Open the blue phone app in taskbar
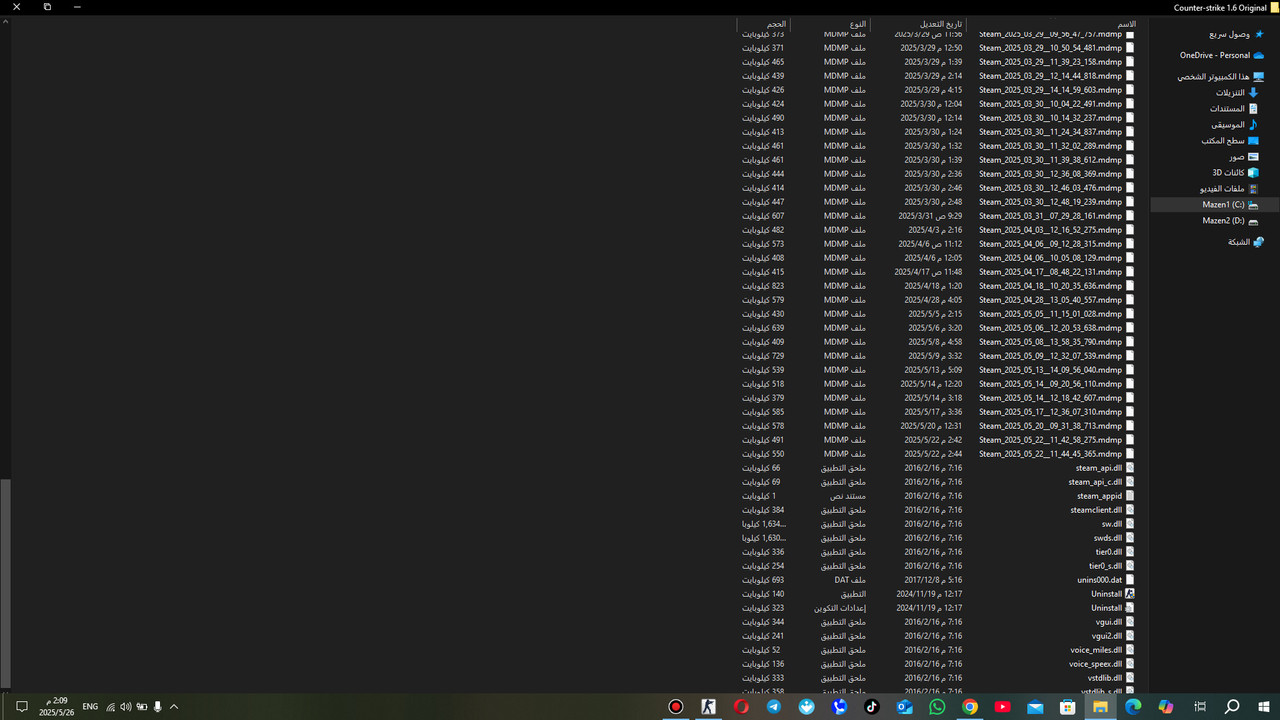This screenshot has width=1280, height=720. pyautogui.click(x=839, y=707)
